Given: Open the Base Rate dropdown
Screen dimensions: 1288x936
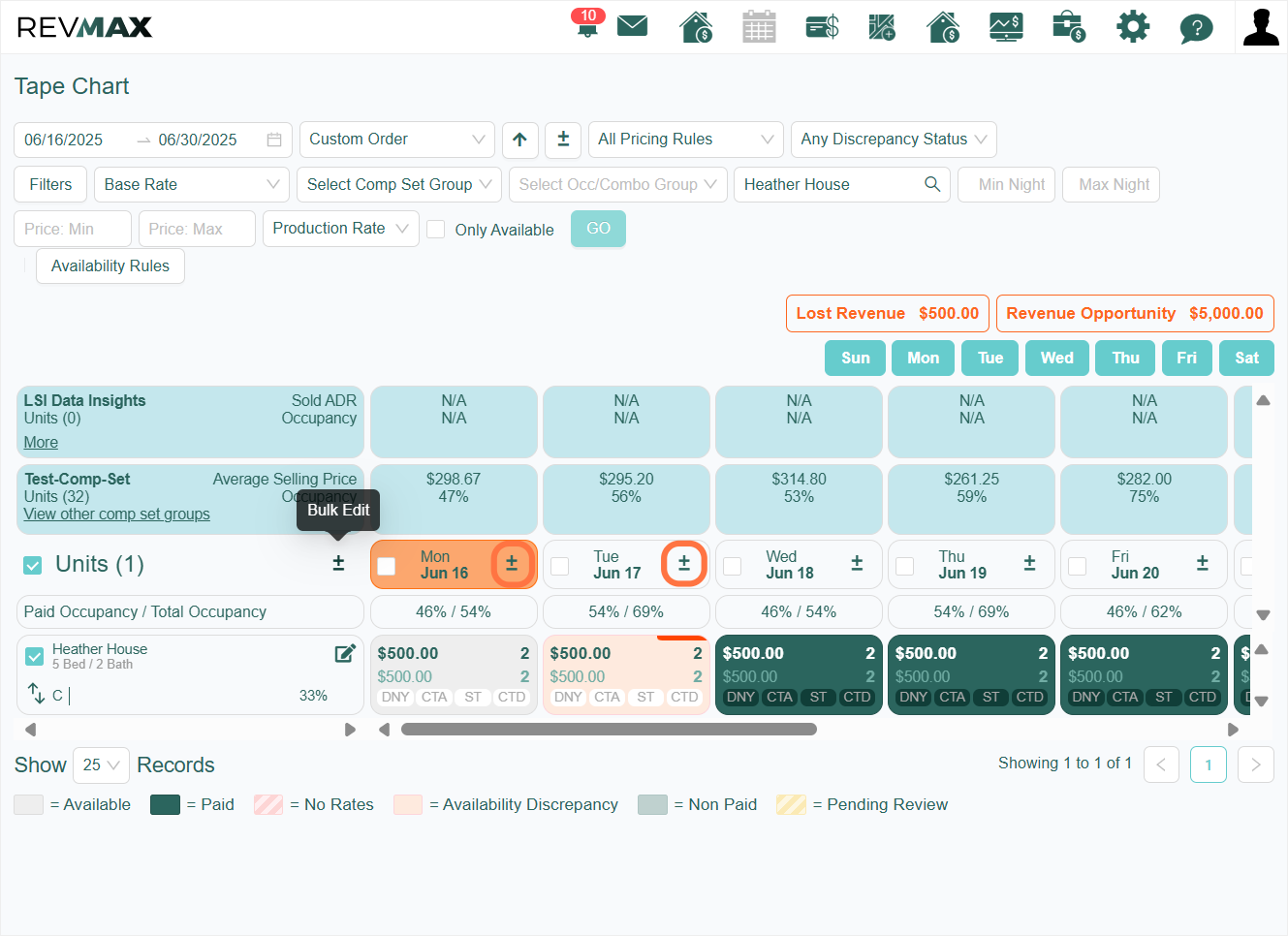Looking at the screenshot, I should click(192, 184).
